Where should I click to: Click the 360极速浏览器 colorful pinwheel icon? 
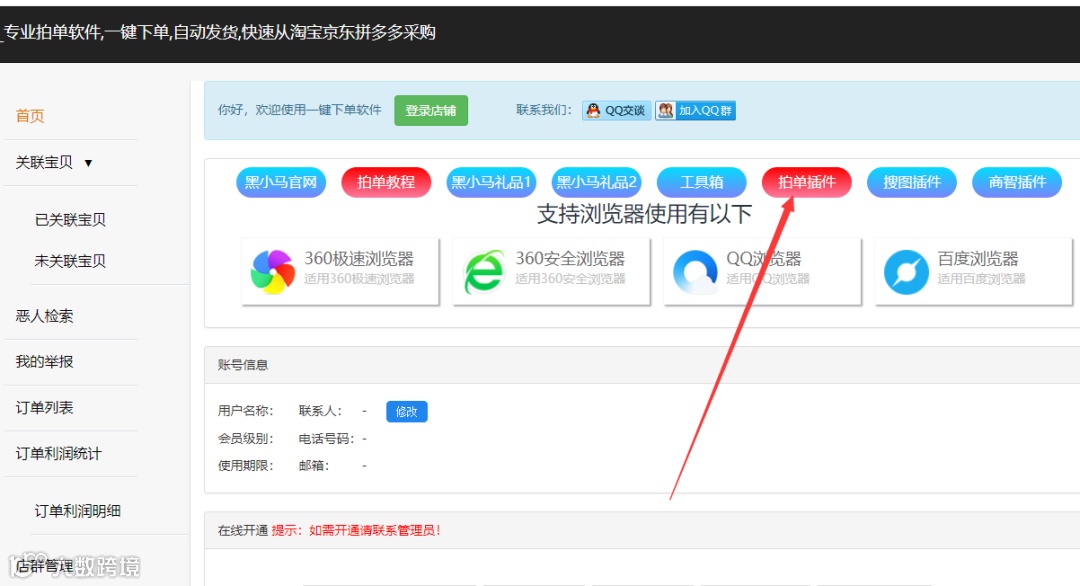tap(273, 272)
